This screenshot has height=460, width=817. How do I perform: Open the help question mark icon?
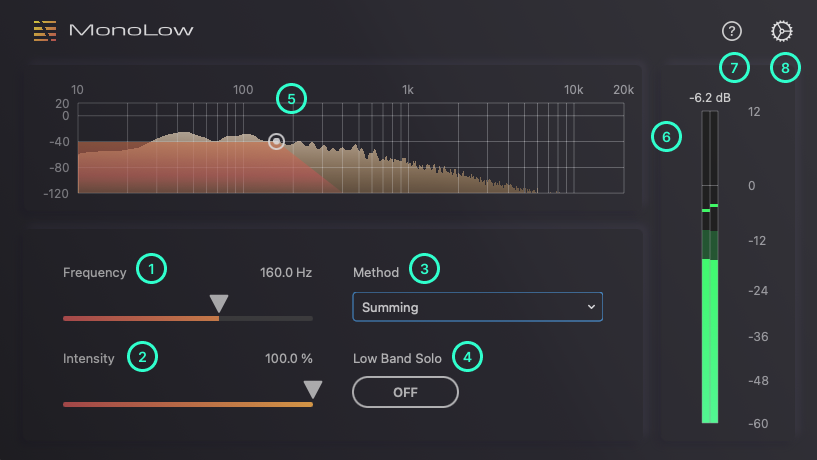[731, 31]
